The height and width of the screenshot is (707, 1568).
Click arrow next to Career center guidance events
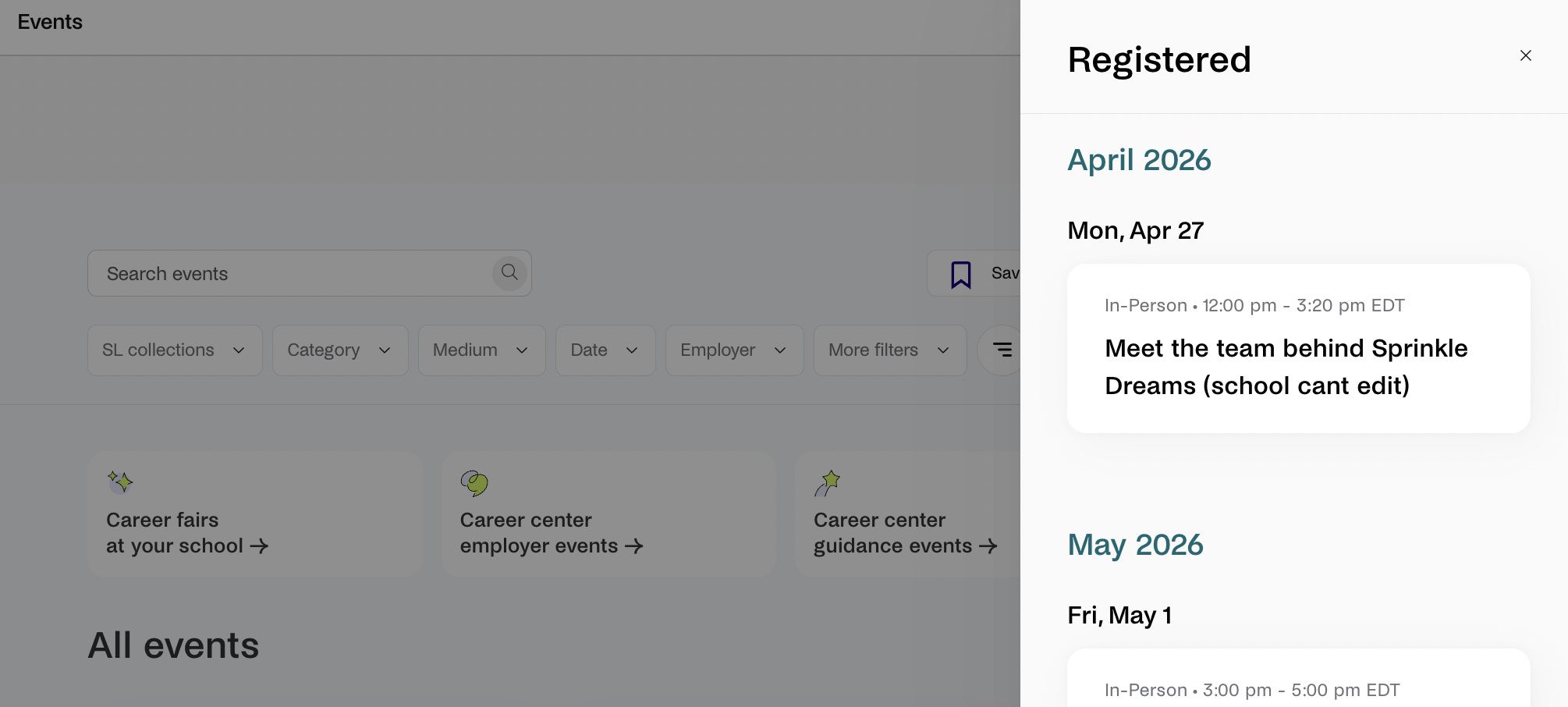(x=988, y=546)
